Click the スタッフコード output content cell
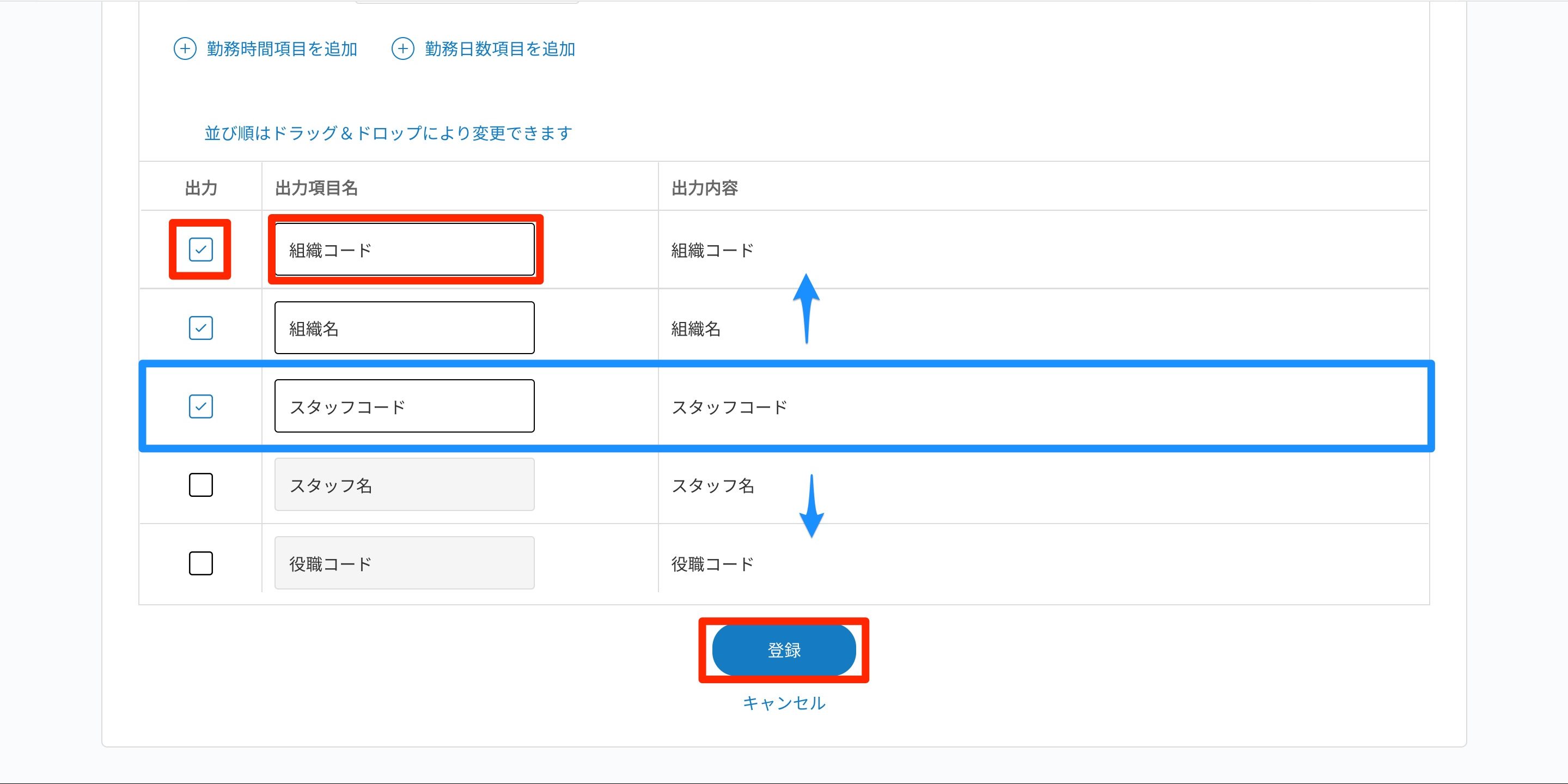The width and height of the screenshot is (1568, 784). (729, 407)
